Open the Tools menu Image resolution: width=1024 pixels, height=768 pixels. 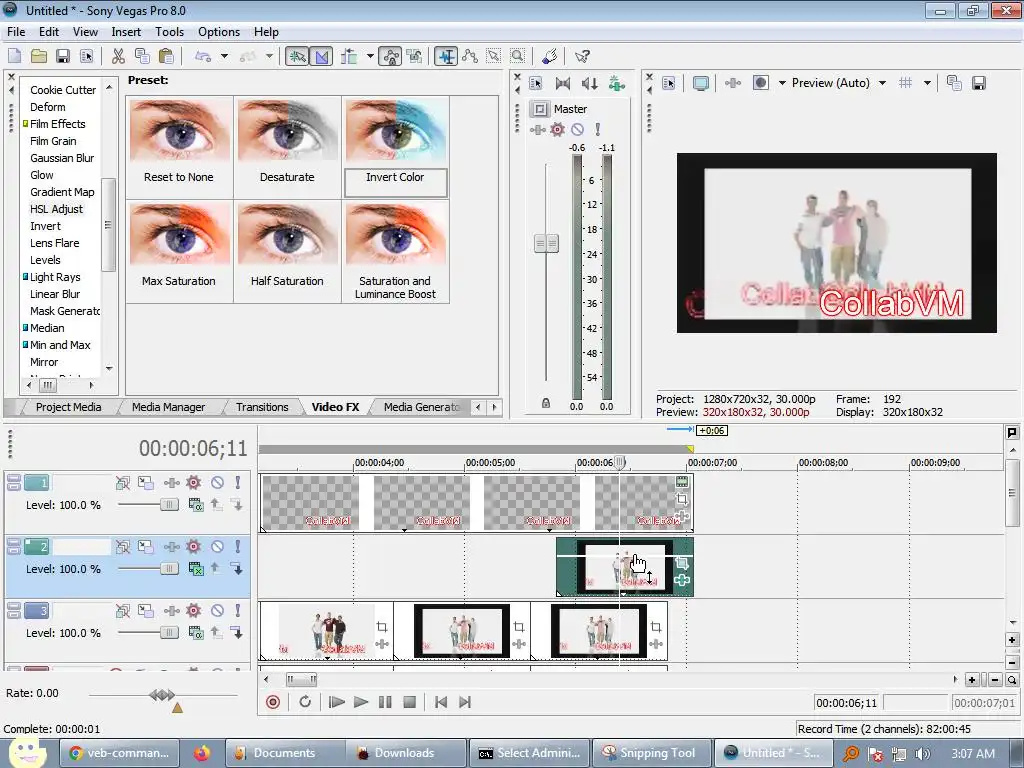(169, 31)
